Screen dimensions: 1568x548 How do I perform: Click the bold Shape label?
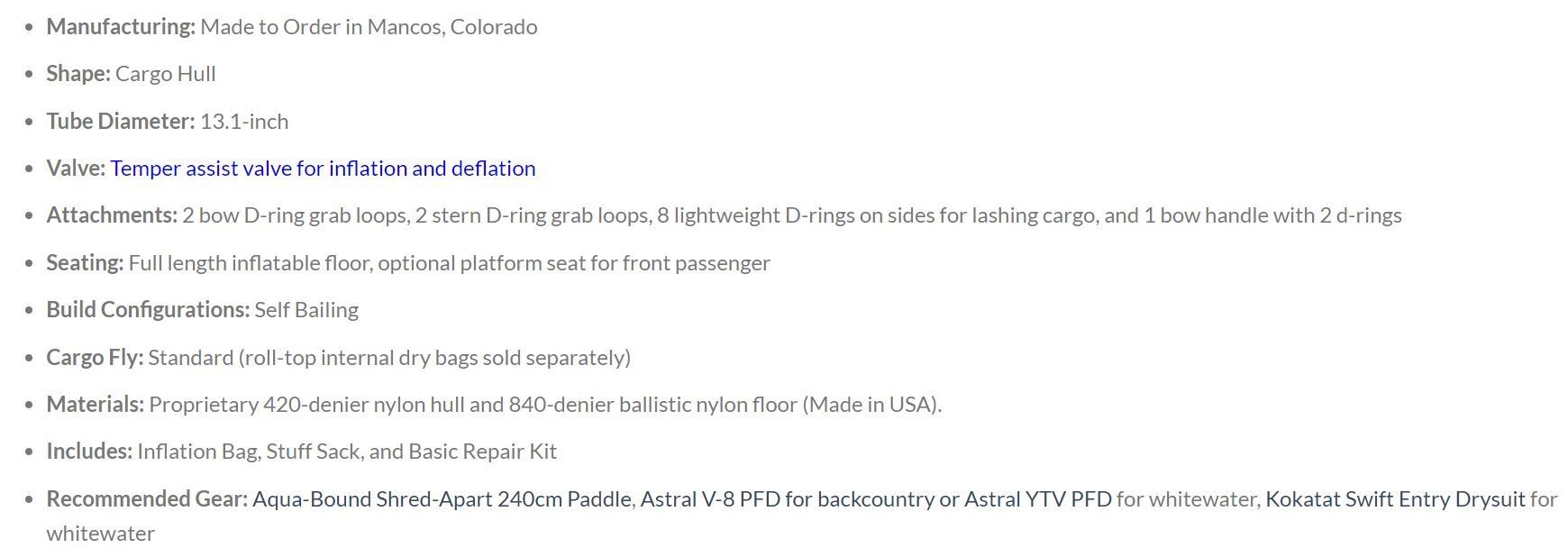pyautogui.click(x=78, y=74)
